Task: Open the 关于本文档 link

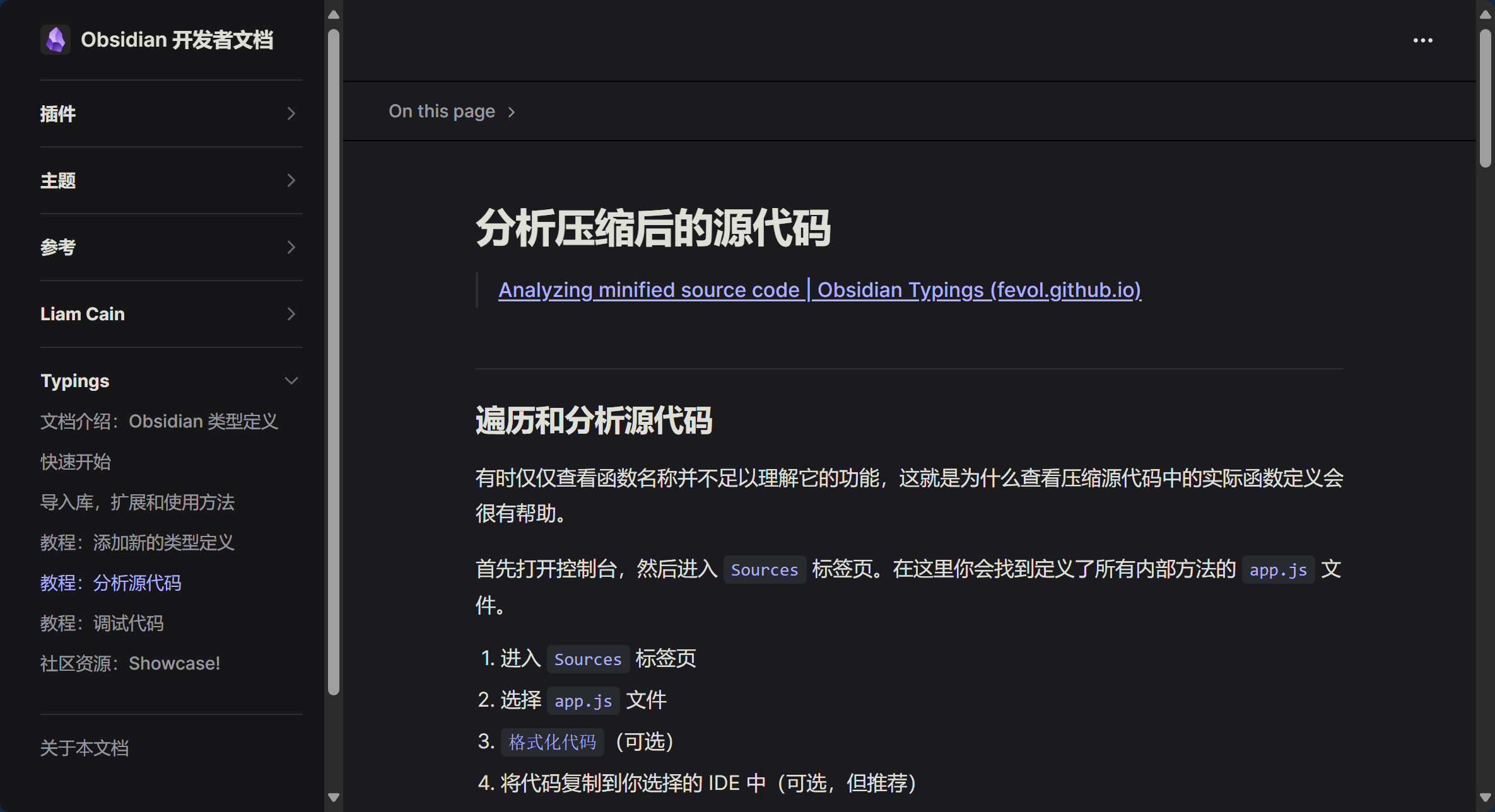Action: coord(85,748)
